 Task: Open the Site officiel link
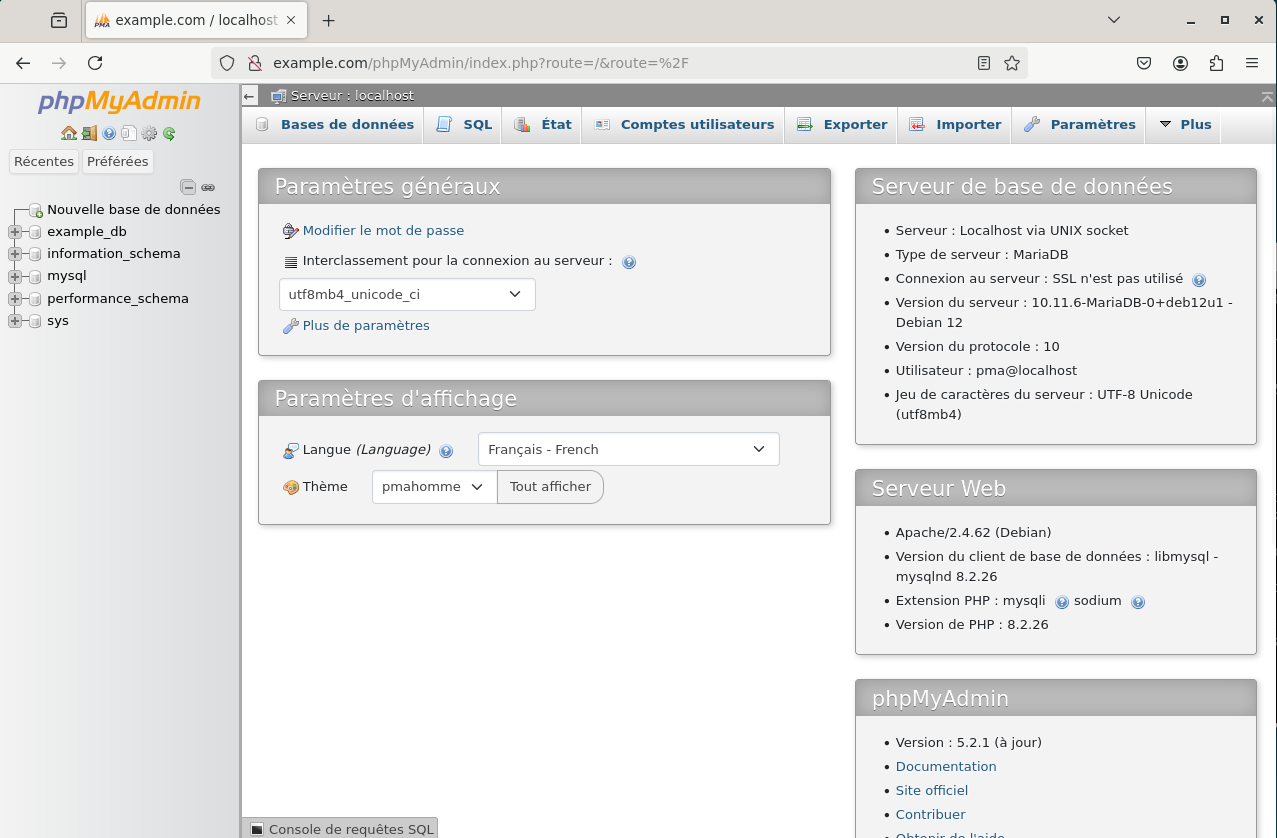932,791
